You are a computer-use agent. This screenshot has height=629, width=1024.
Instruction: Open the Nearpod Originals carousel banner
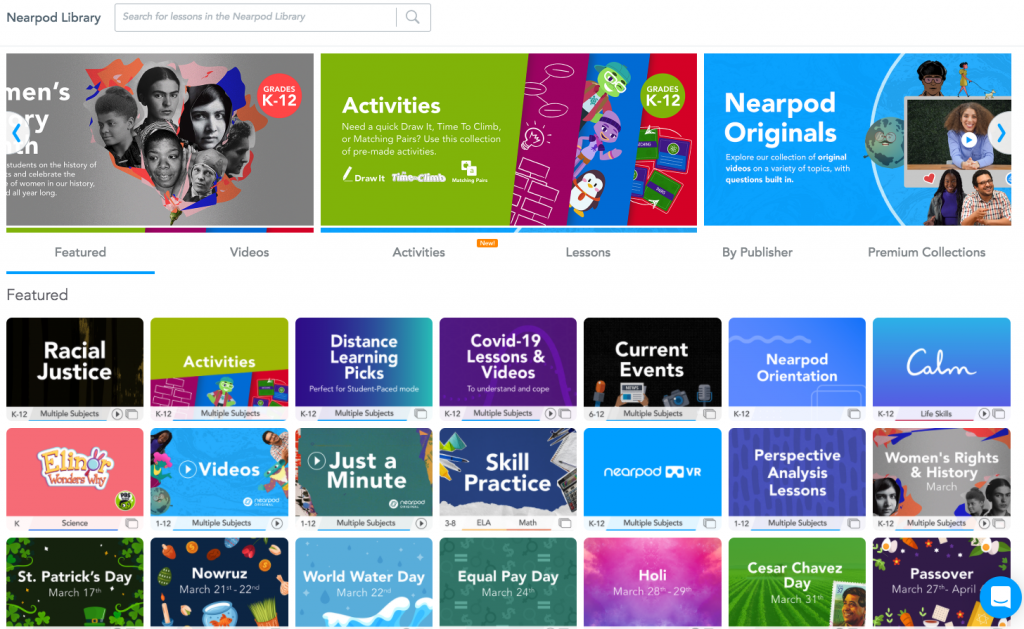point(857,140)
